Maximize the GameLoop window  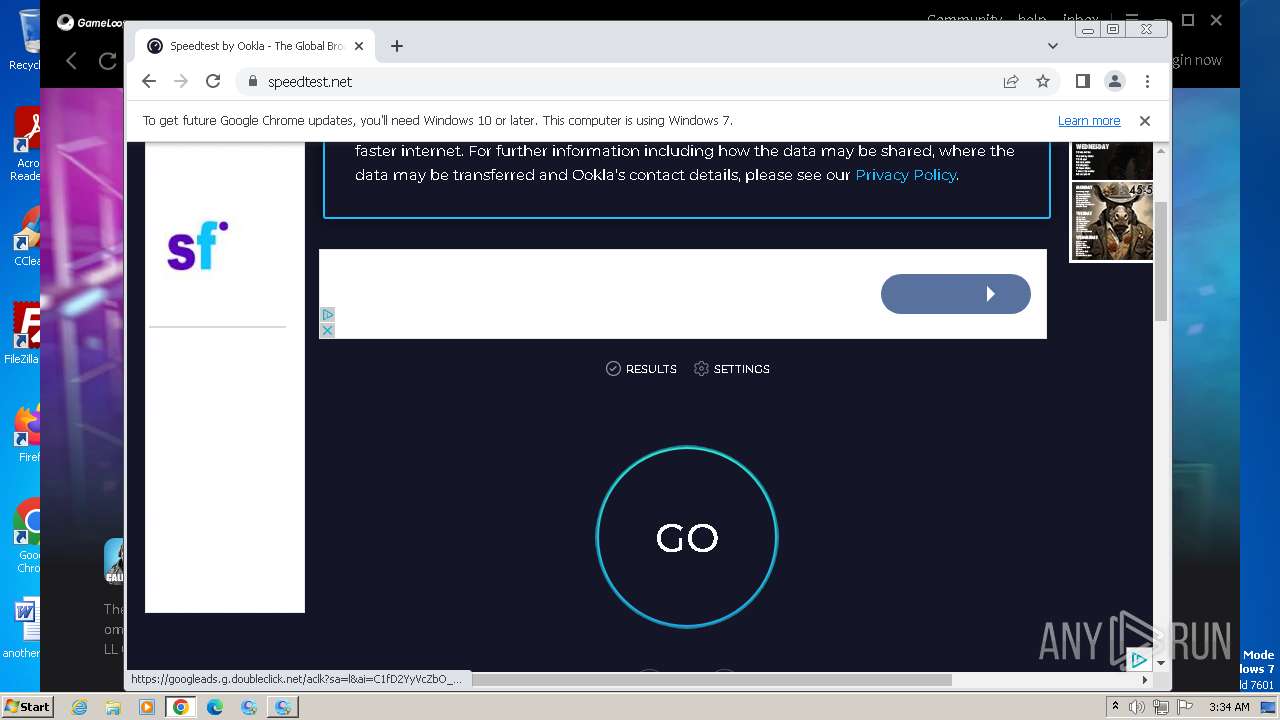(x=1188, y=20)
